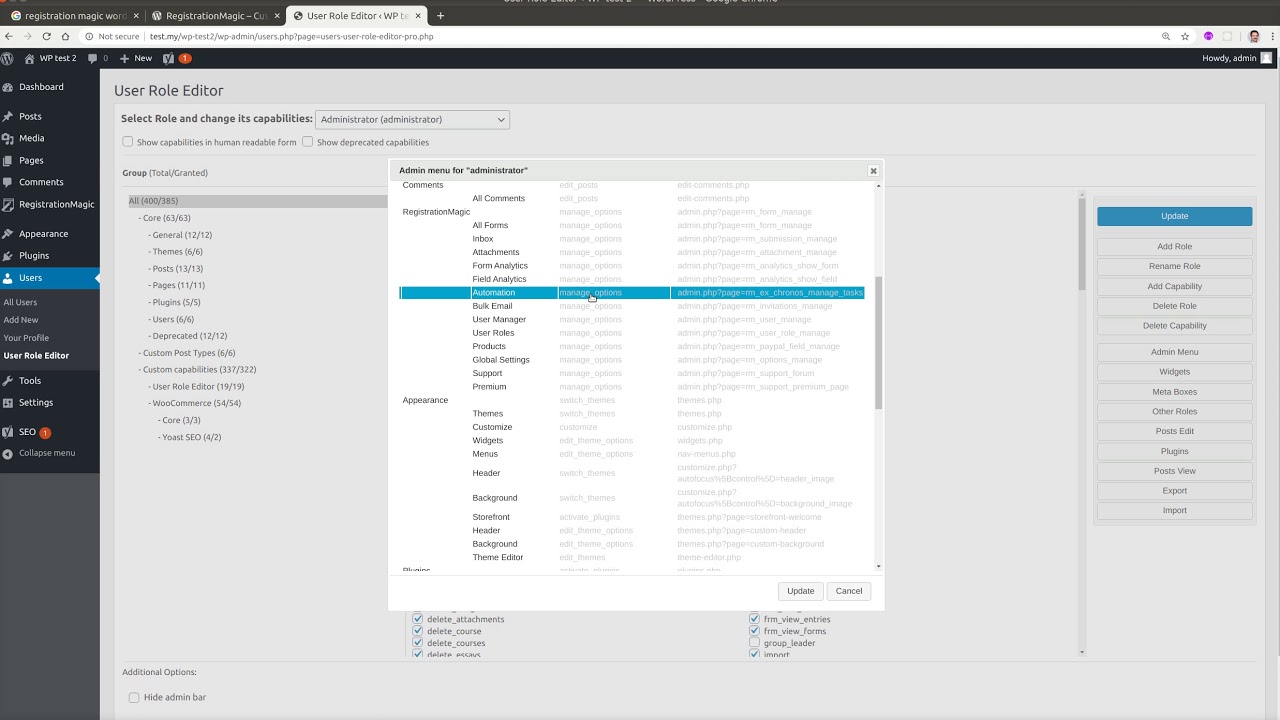Select Yoast SEO (4/2) group
Viewport: 1280px width, 720px height.
tap(190, 437)
